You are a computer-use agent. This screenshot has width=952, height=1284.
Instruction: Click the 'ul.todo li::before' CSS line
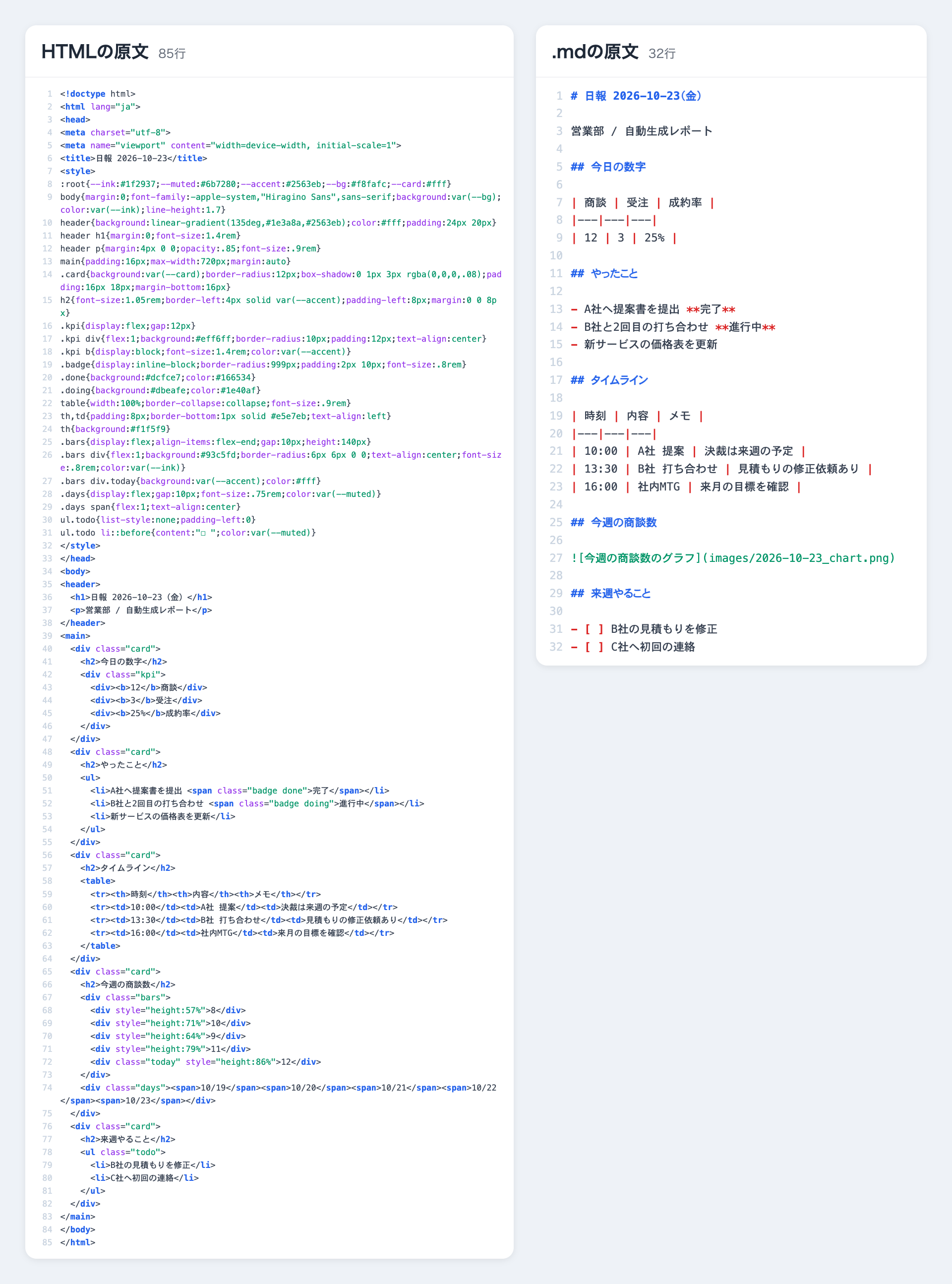point(188,533)
